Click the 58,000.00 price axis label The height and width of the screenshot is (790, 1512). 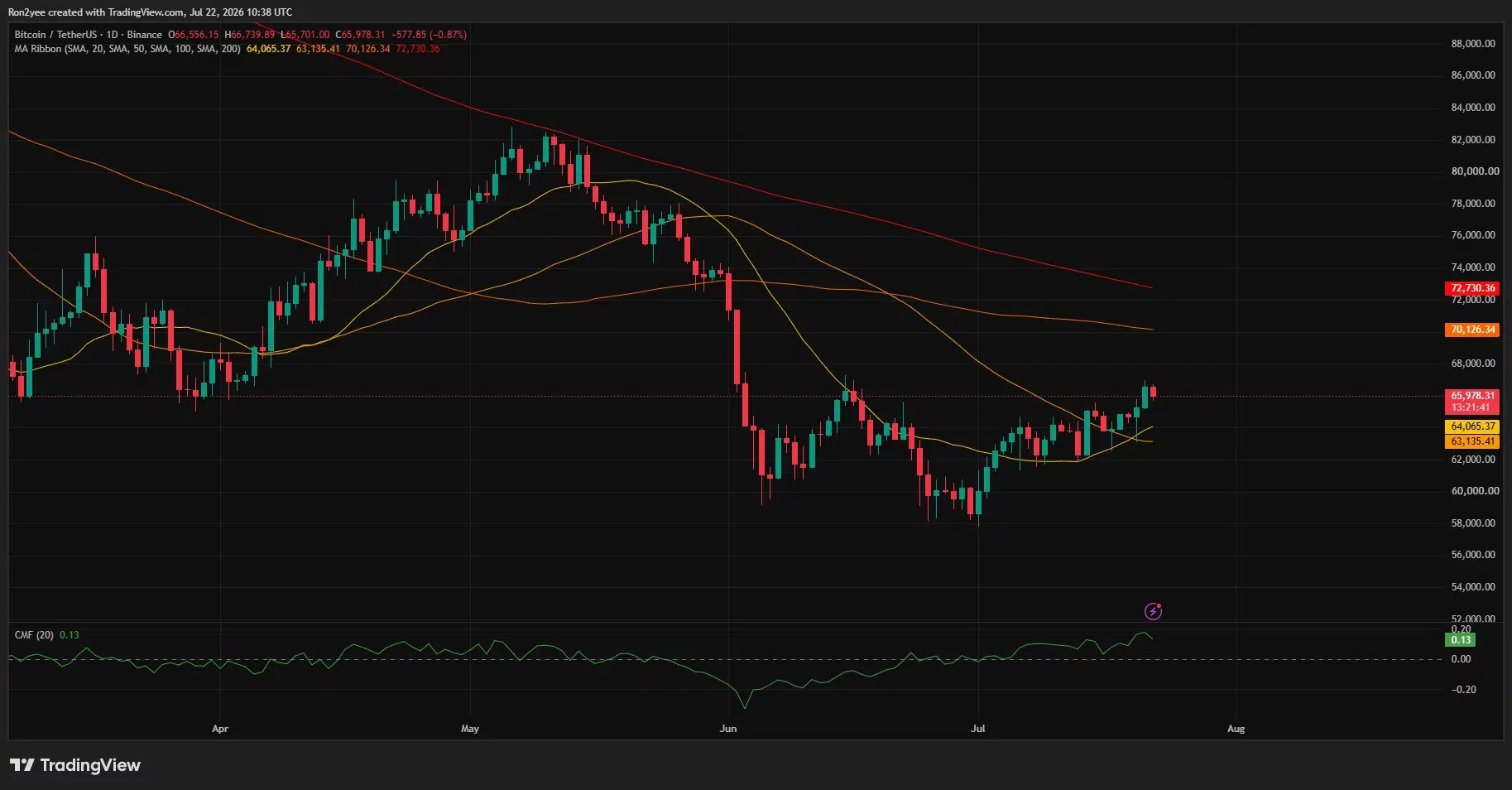pos(1473,523)
